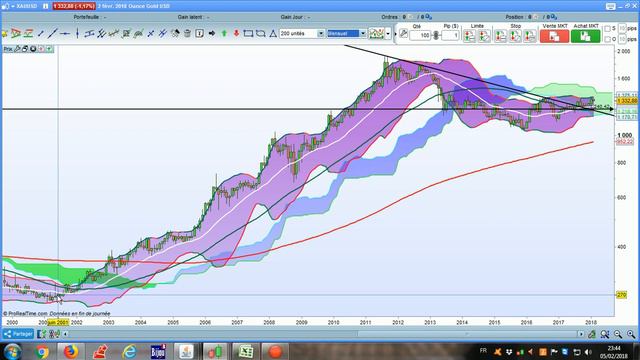The width and height of the screenshot is (640, 360).
Task: Click the second Limite order icon
Action: coord(484,36)
